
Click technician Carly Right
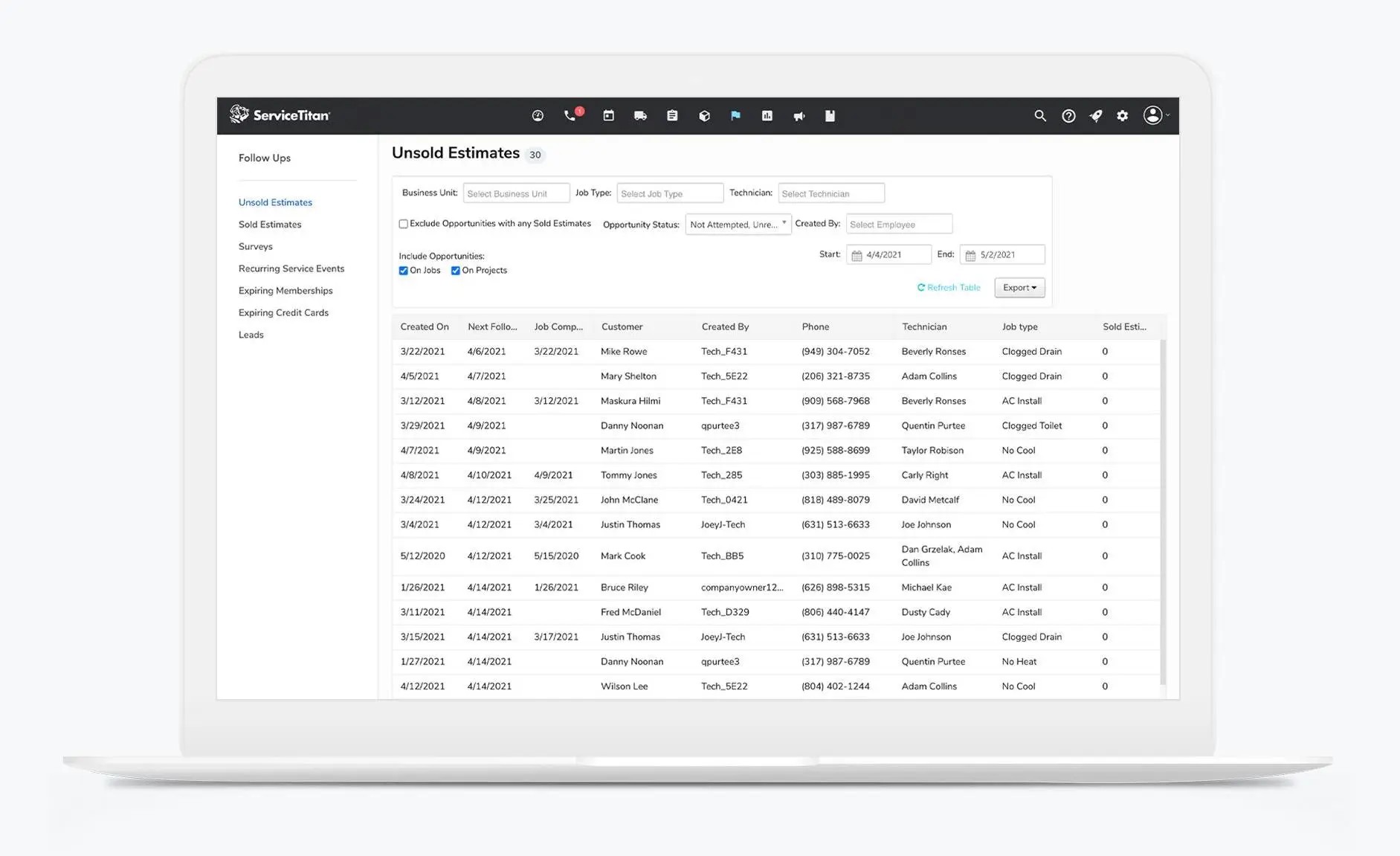coord(925,475)
